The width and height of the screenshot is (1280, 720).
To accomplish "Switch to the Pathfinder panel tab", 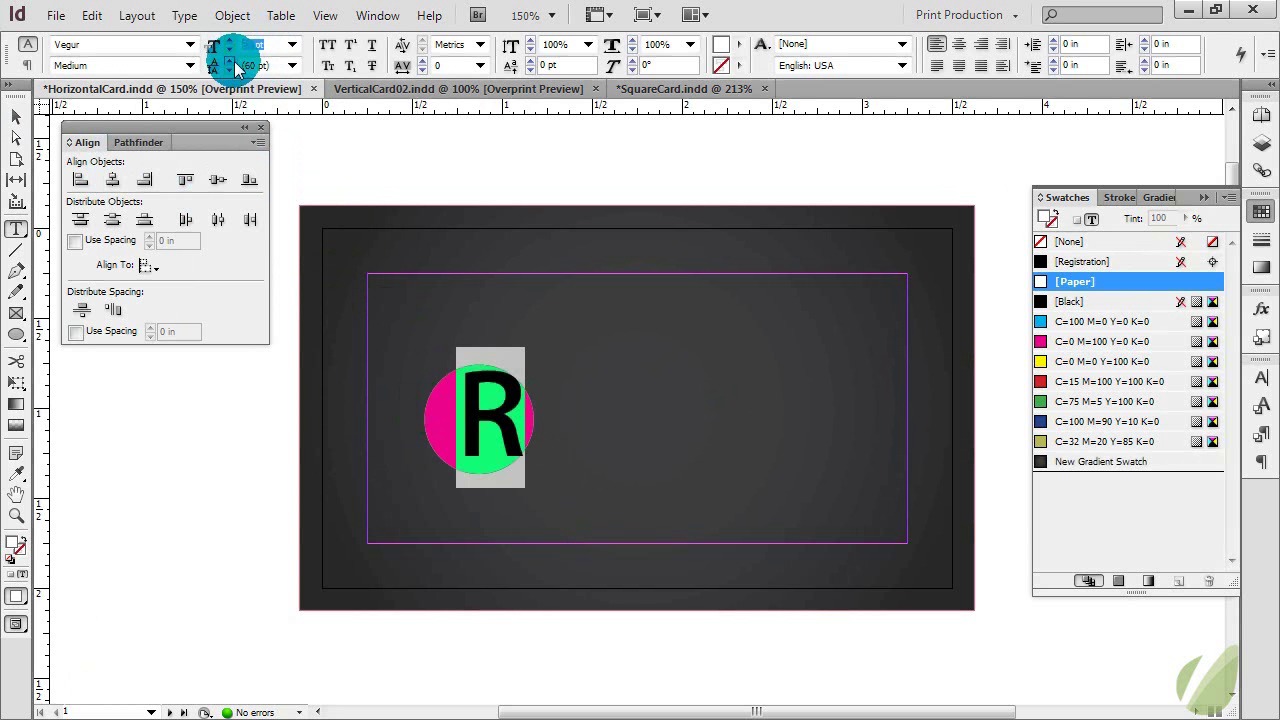I will click(138, 143).
